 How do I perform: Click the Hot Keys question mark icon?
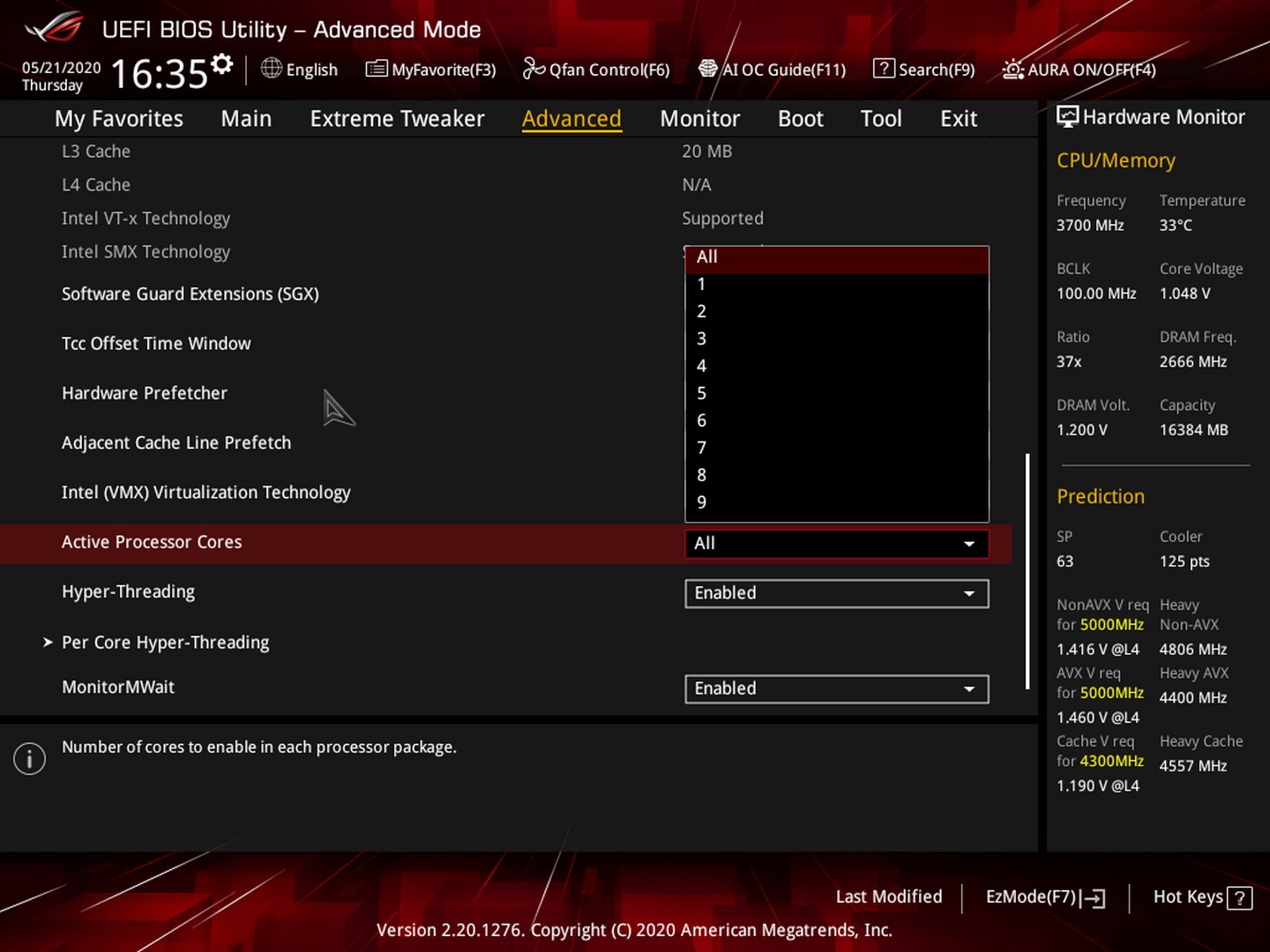coord(1239,898)
